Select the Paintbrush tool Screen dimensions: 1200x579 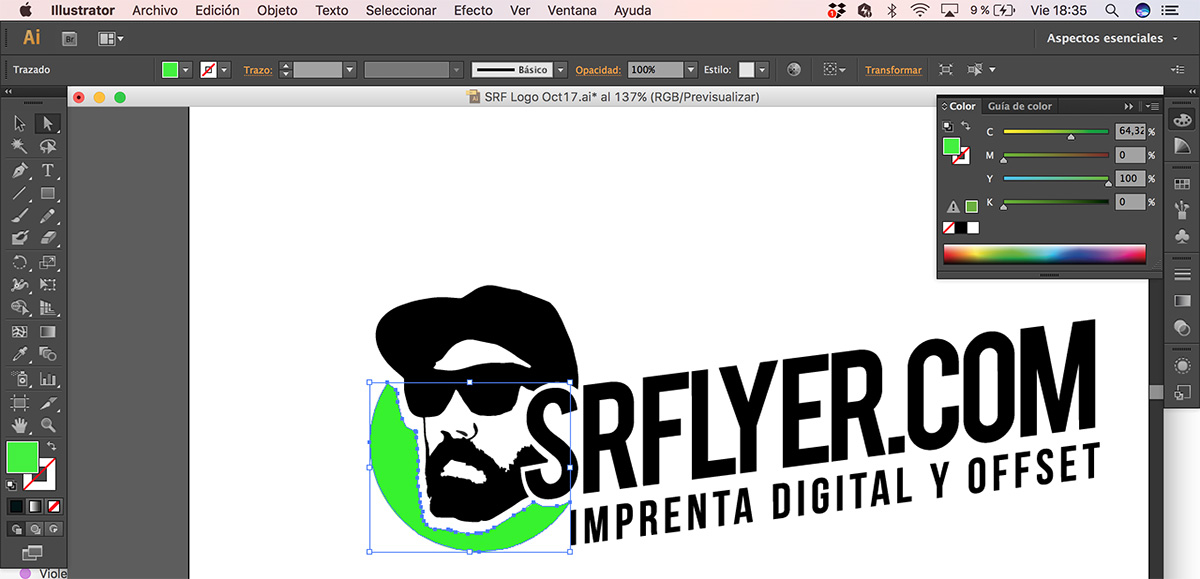click(19, 216)
